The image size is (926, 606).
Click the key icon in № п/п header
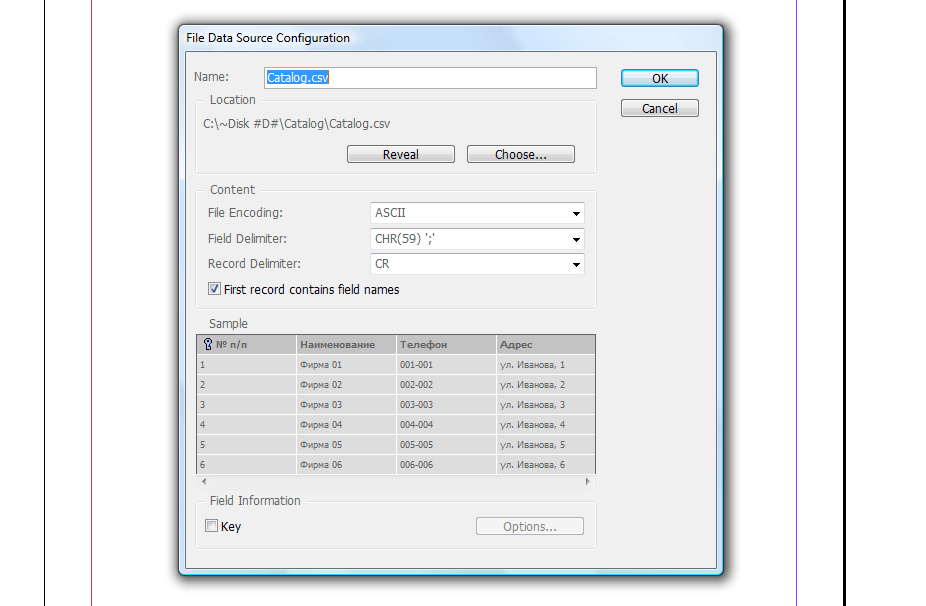point(207,344)
